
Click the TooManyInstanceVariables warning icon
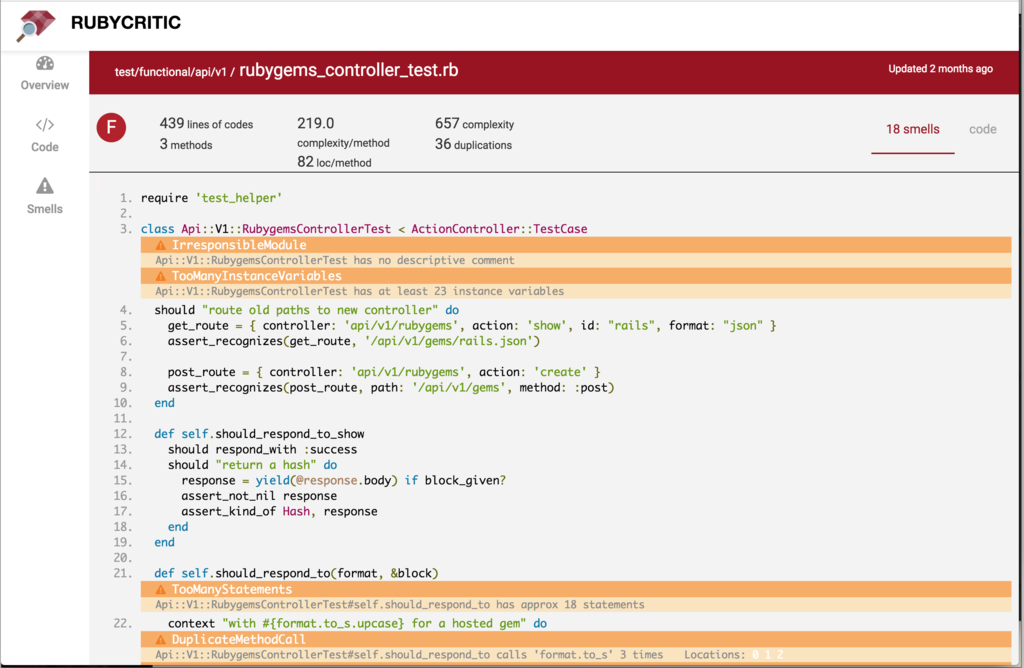(x=160, y=276)
